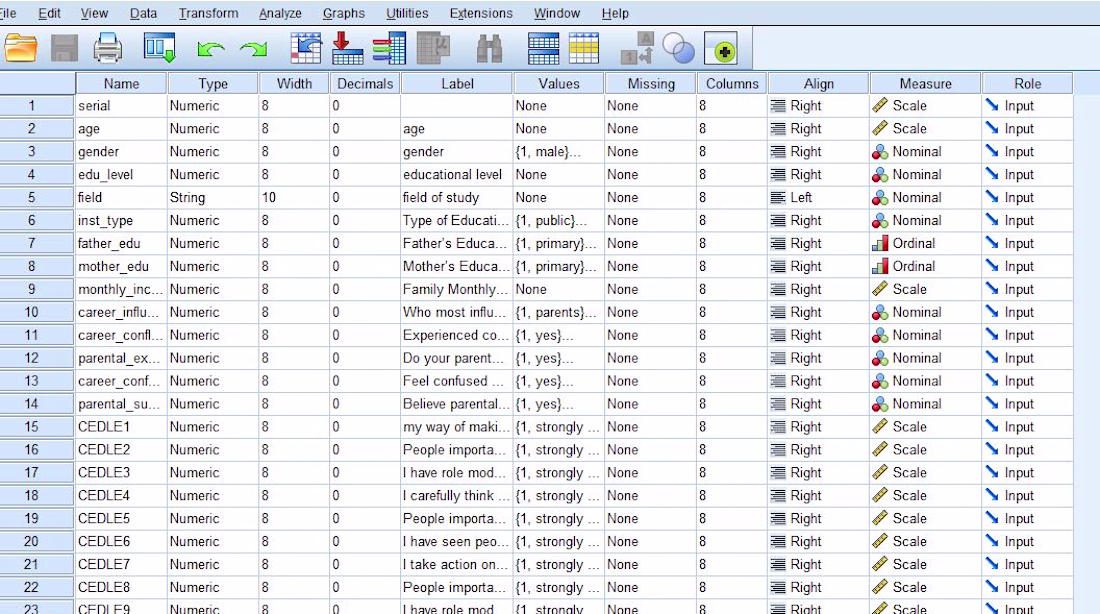This screenshot has height=614, width=1100.
Task: Click the Run Descriptive Statistics icon
Action: click(434, 48)
